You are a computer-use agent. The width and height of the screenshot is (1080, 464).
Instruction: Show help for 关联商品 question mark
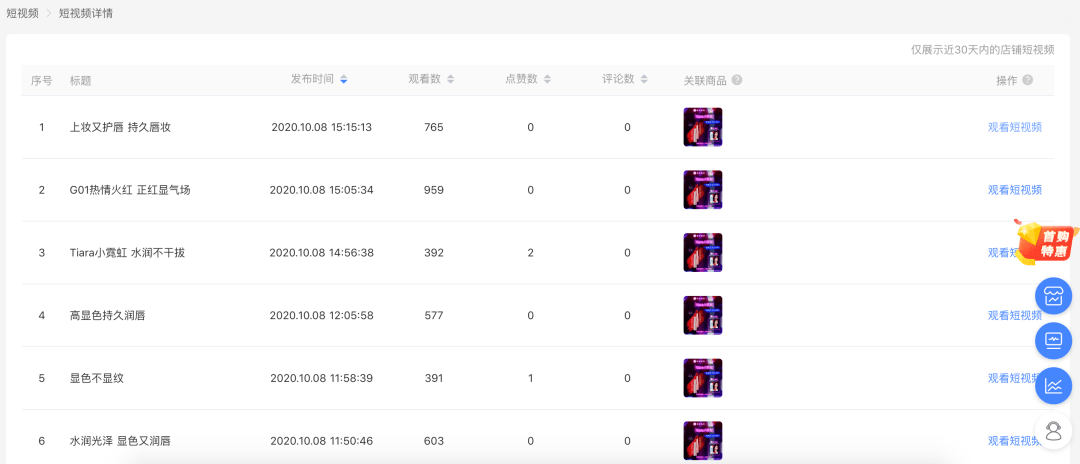click(x=737, y=80)
